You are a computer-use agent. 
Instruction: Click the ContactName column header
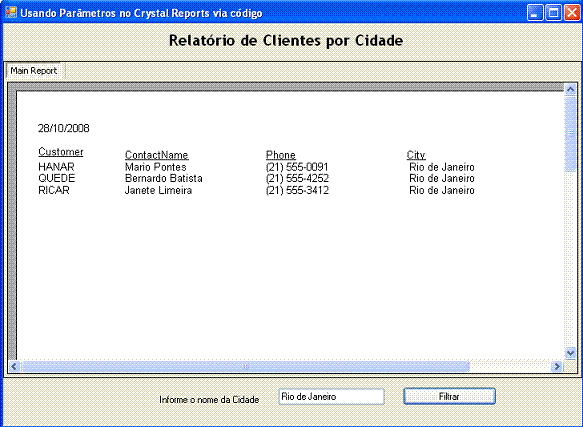[157, 155]
